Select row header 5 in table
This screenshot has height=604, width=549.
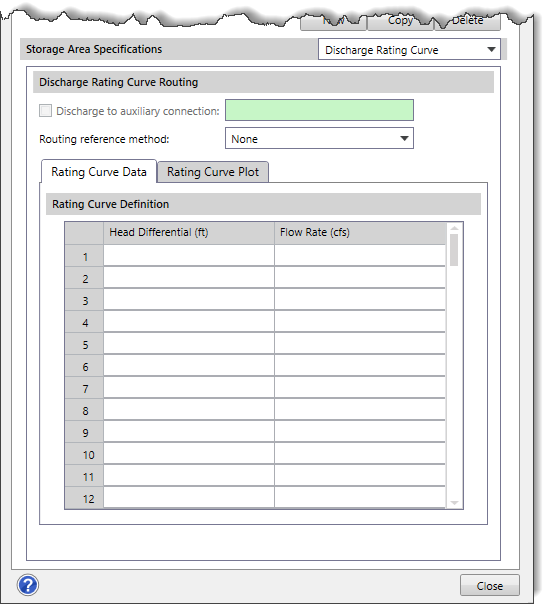pyautogui.click(x=84, y=343)
